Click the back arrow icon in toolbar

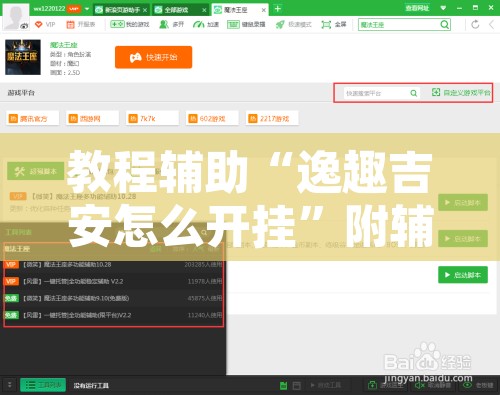point(491,24)
